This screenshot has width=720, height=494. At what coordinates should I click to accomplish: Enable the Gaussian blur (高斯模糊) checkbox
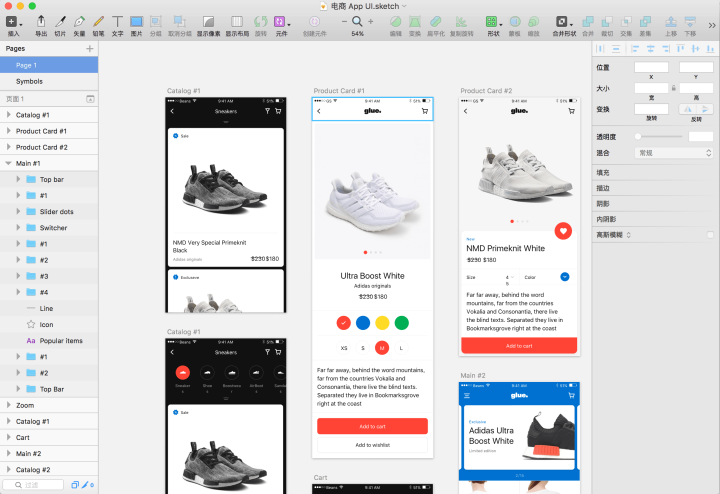(710, 235)
